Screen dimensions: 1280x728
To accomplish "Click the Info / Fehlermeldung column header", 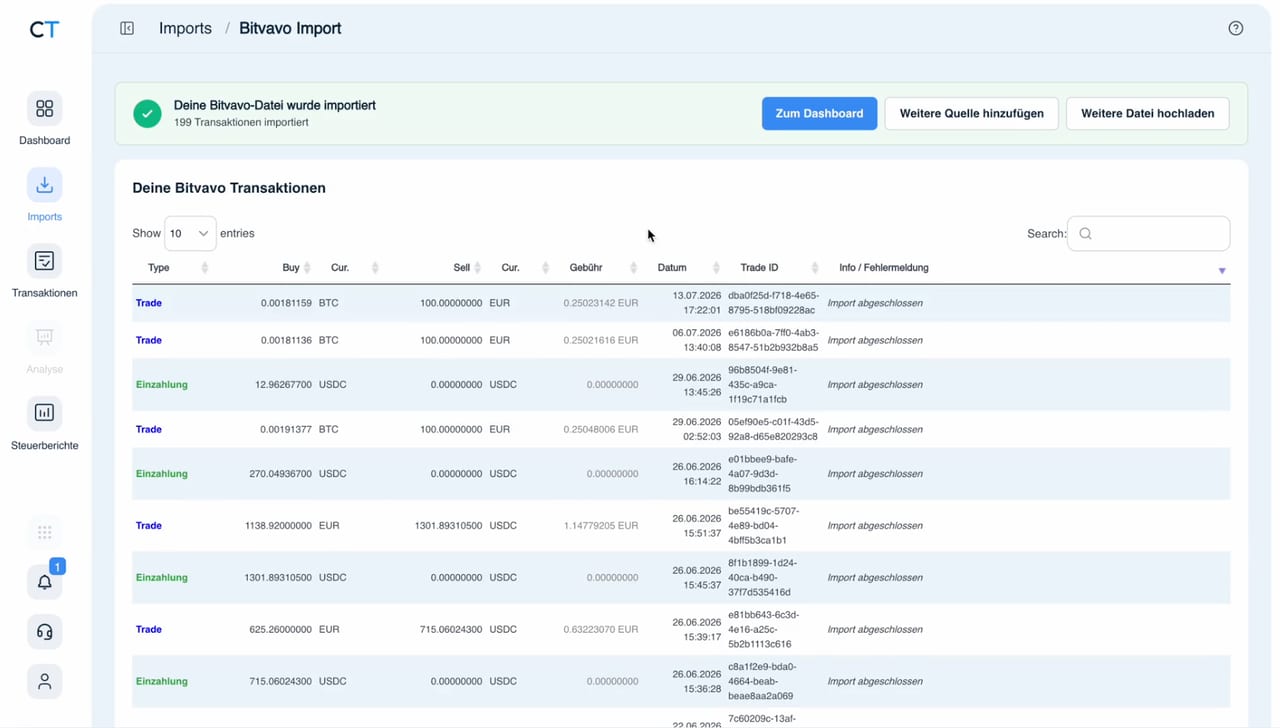I will pyautogui.click(x=884, y=268).
